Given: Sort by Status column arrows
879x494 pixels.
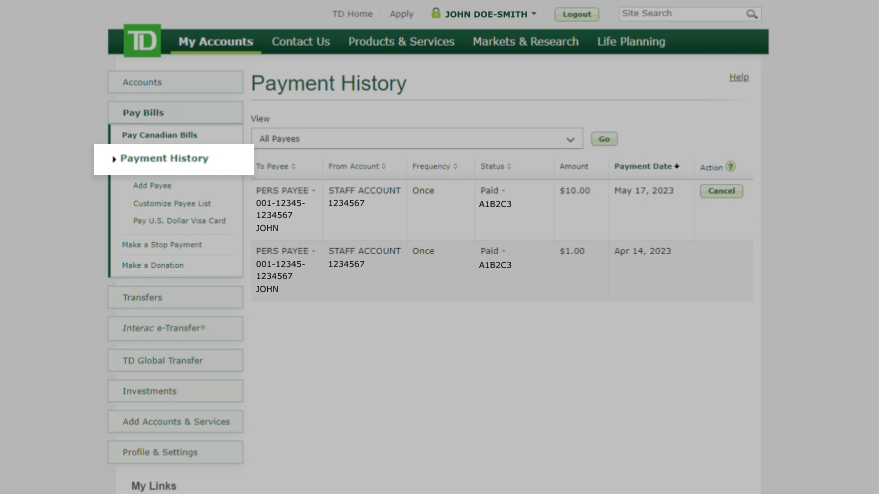Looking at the screenshot, I should coord(509,167).
